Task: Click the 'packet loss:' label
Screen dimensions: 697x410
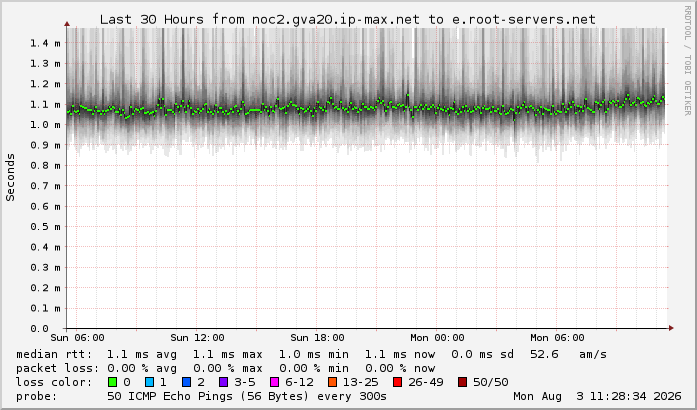Action: point(57,368)
